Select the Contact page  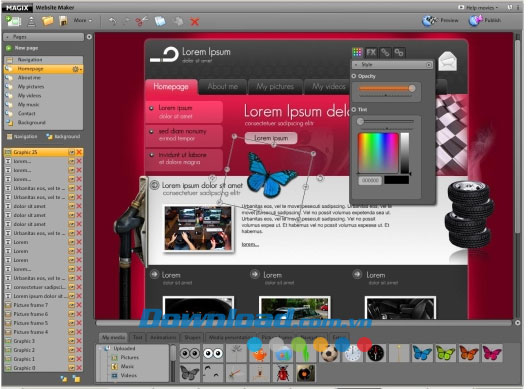pos(43,114)
